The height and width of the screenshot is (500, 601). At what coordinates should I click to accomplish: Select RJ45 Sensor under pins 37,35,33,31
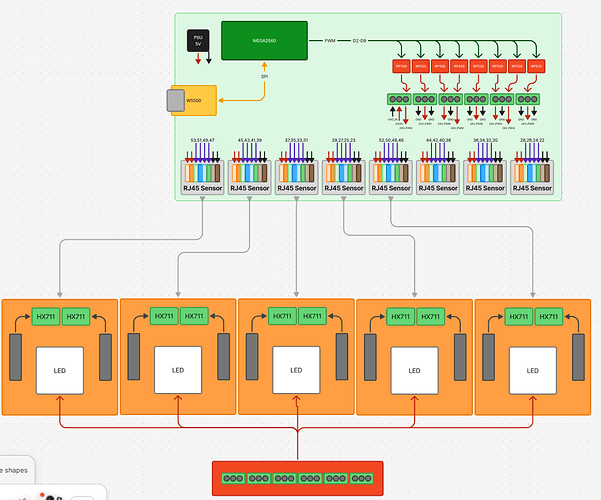(x=297, y=178)
